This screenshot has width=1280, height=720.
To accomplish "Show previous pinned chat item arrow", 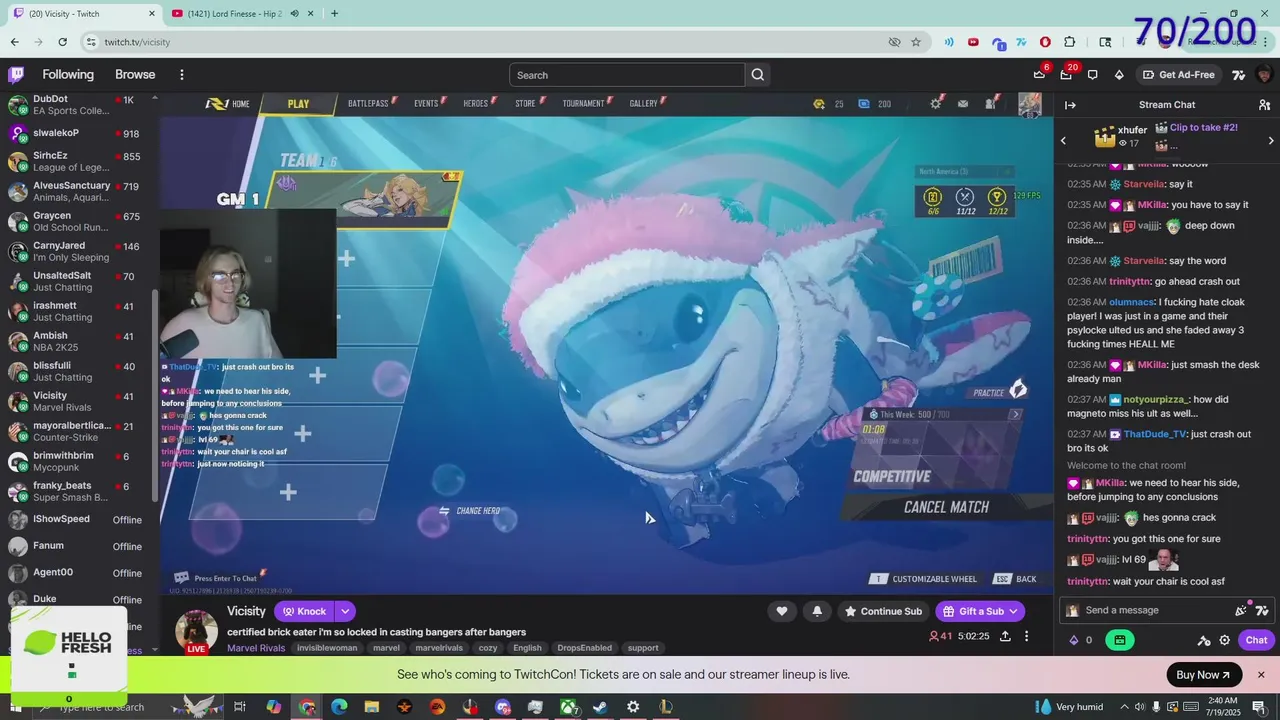I will point(1063,141).
